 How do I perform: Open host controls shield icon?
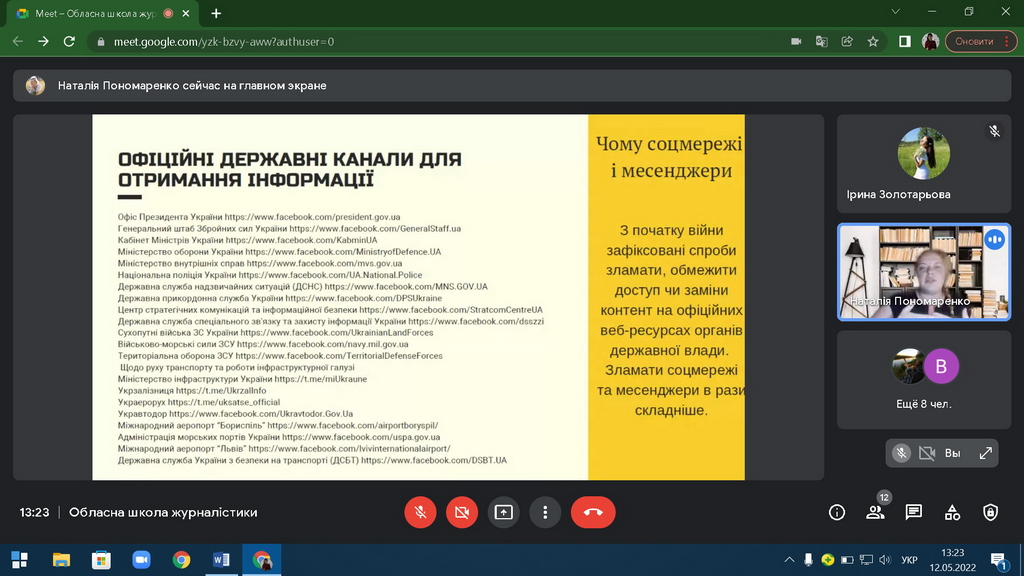991,513
